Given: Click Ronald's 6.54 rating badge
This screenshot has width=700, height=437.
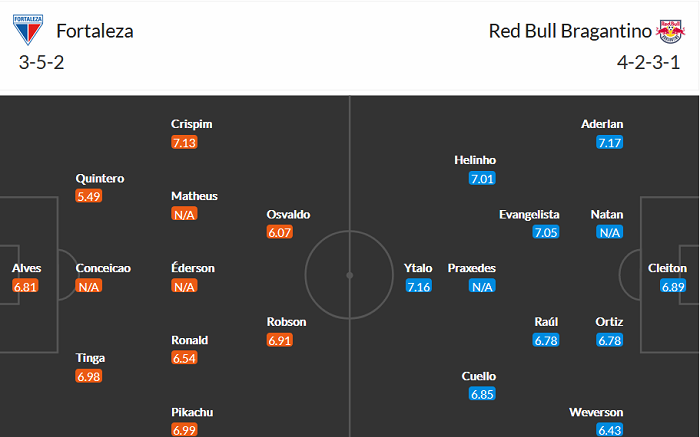Looking at the screenshot, I should tap(185, 358).
